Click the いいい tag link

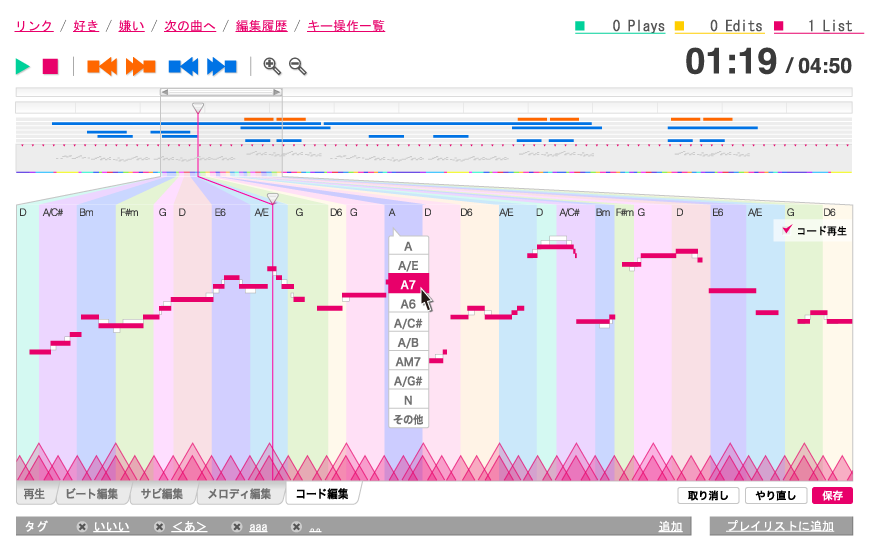pyautogui.click(x=111, y=527)
